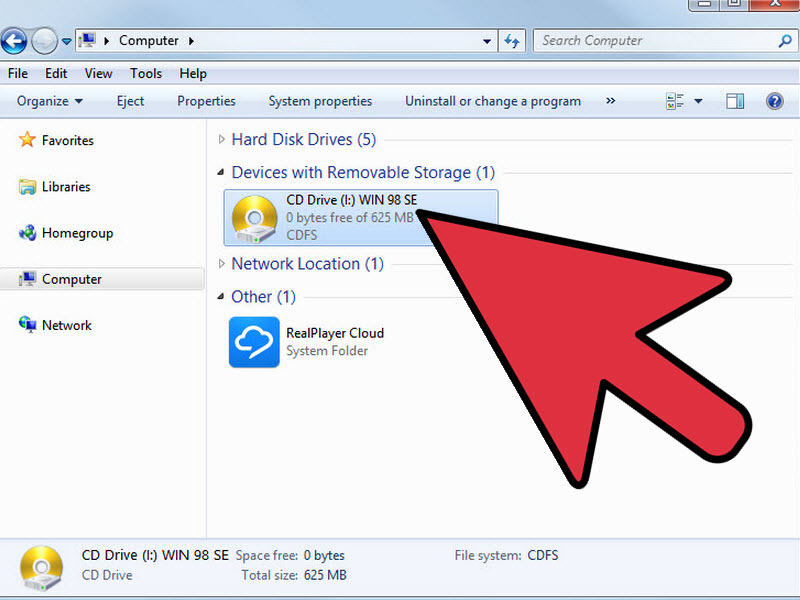
Task: Open the view options dropdown arrow
Action: tap(698, 101)
